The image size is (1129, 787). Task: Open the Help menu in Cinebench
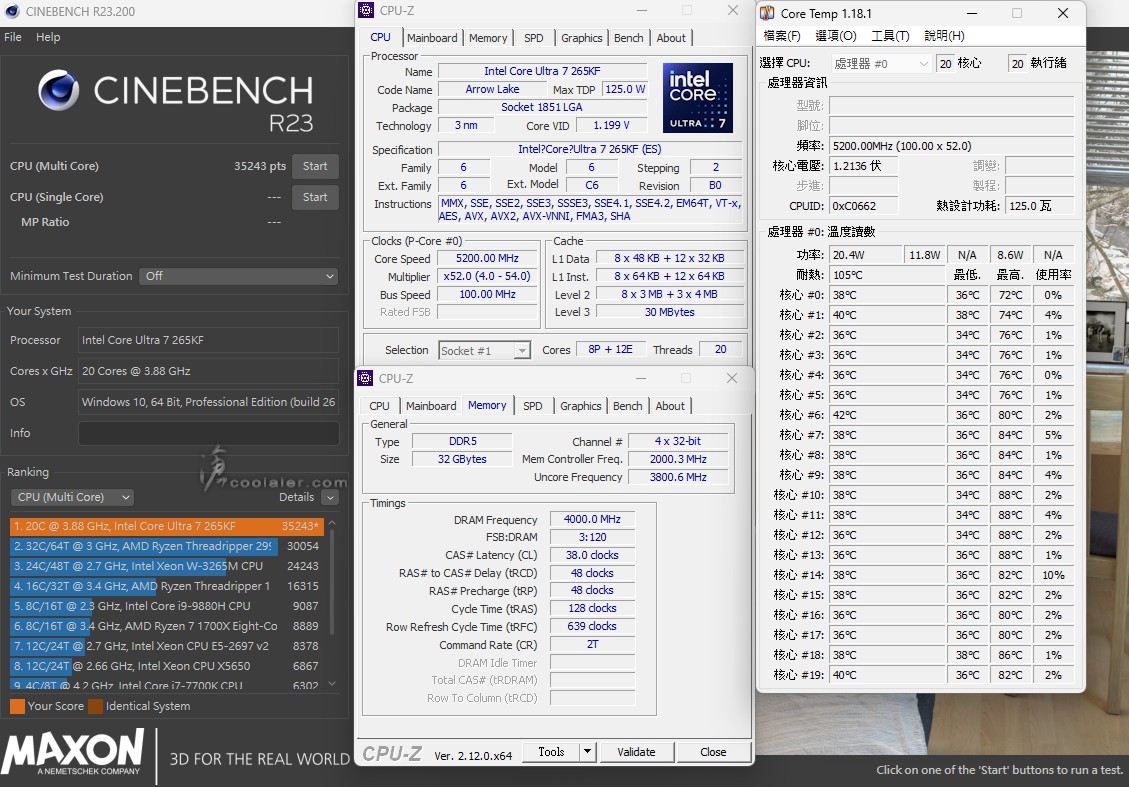[x=48, y=37]
